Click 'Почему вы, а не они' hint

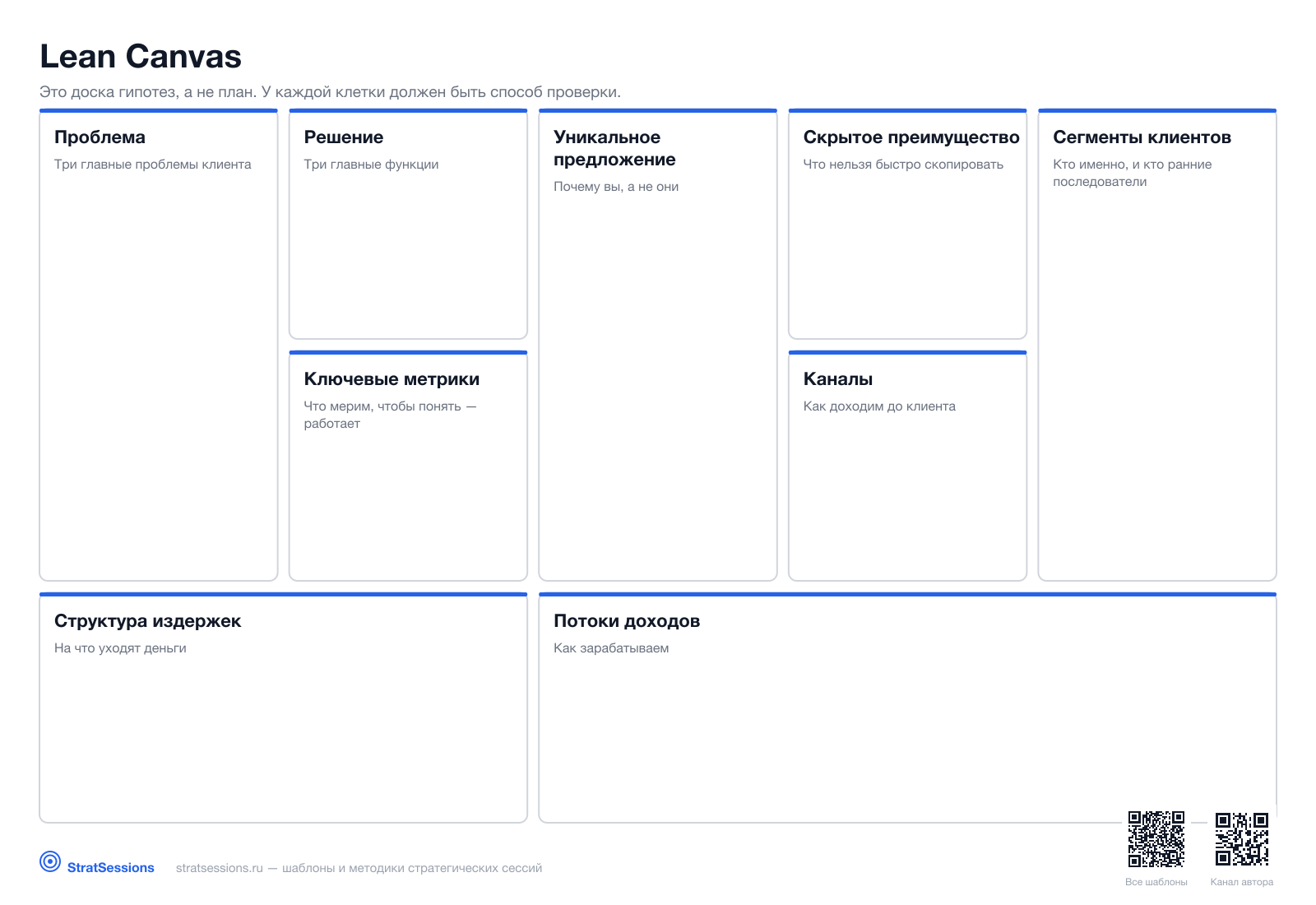[x=616, y=187]
